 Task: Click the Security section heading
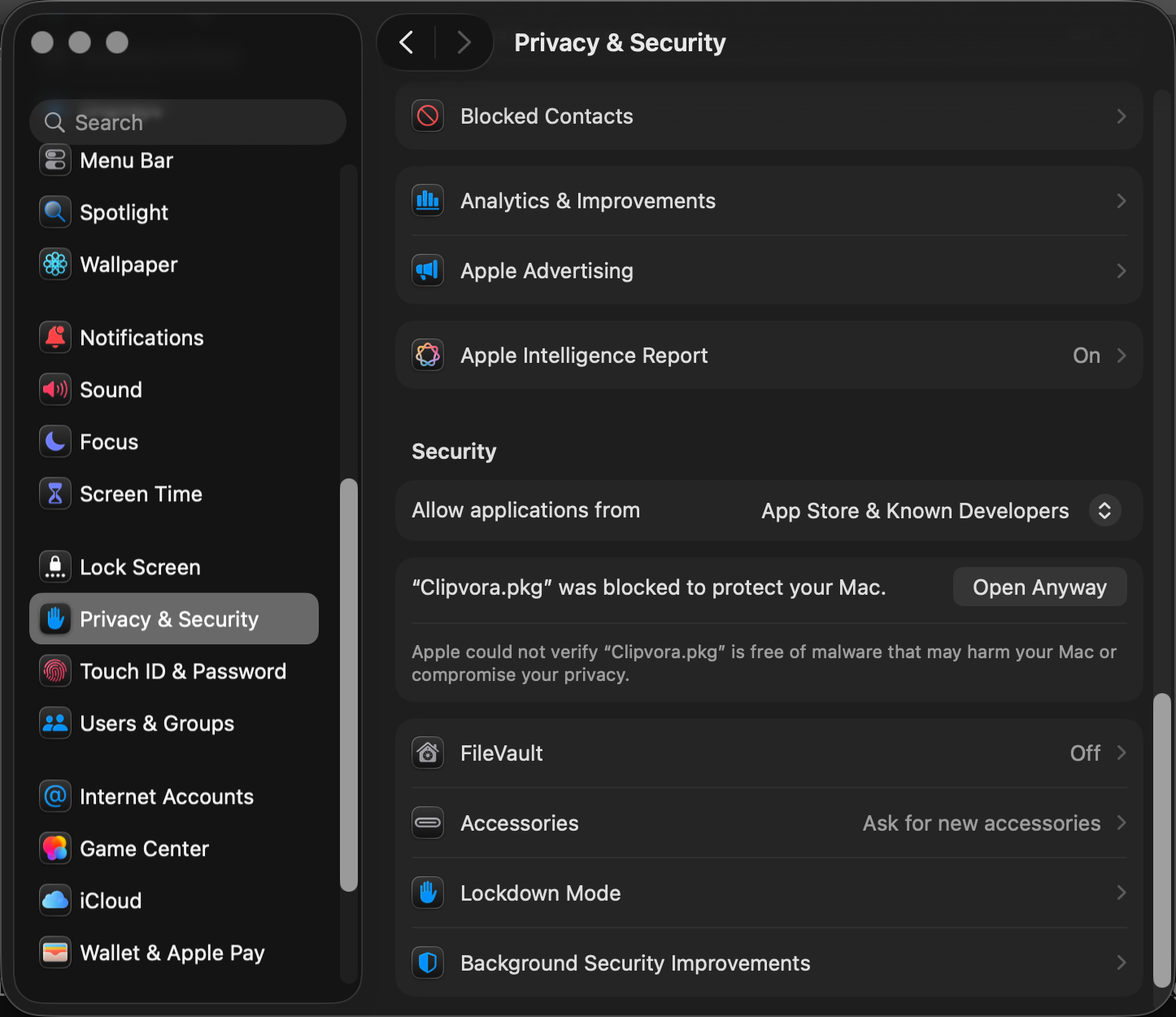click(x=454, y=452)
